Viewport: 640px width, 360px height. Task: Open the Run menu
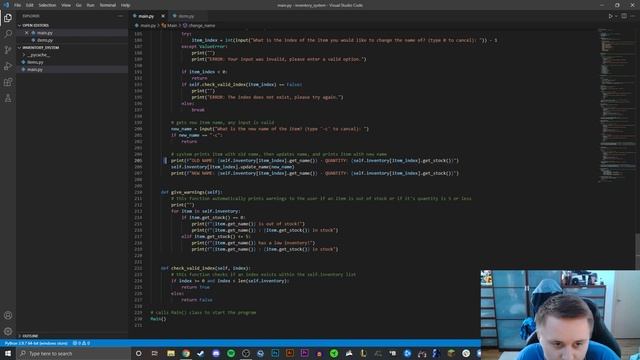pyautogui.click(x=91, y=5)
